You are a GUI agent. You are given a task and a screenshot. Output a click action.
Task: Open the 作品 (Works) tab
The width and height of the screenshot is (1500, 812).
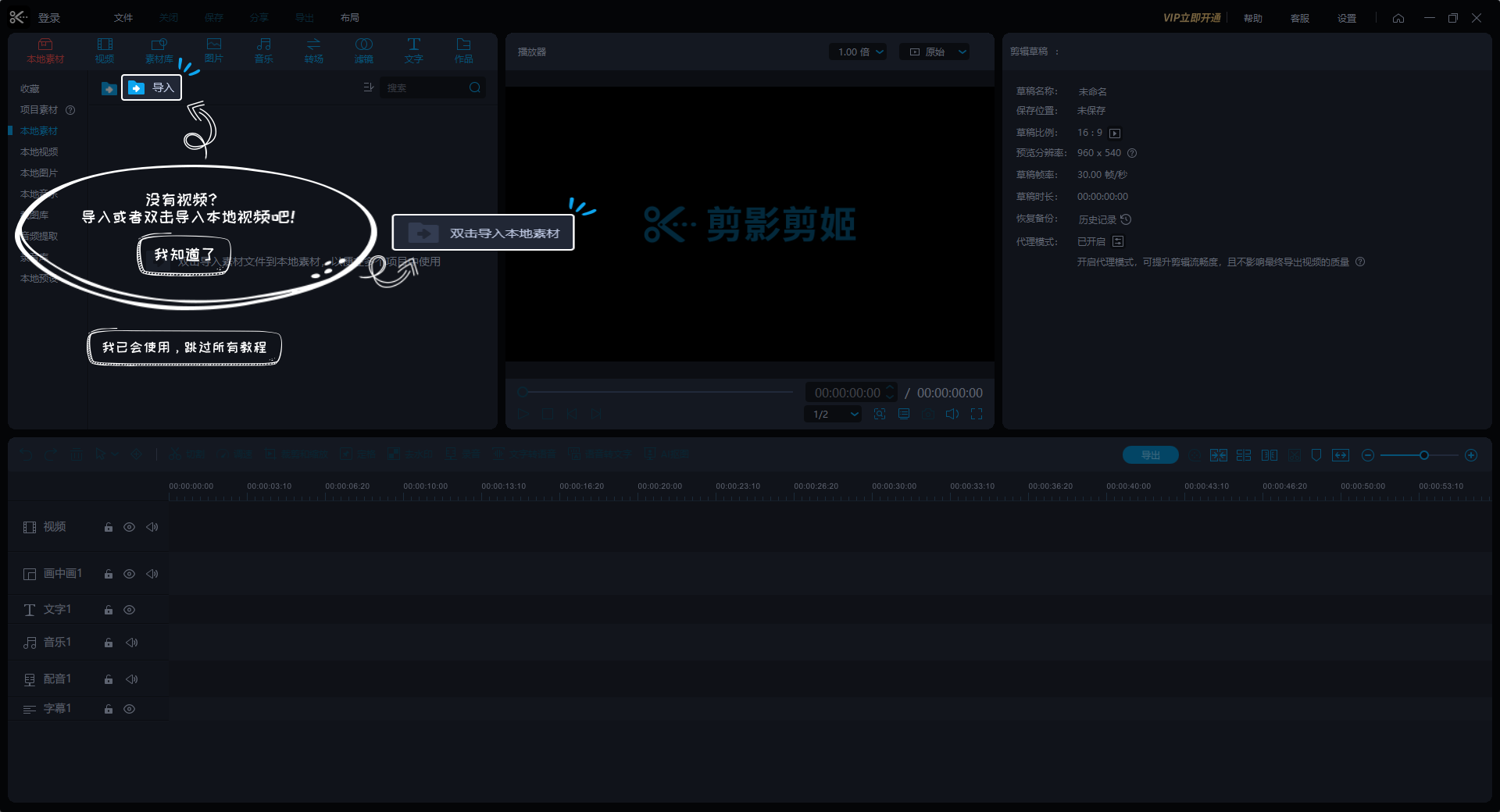pos(464,51)
